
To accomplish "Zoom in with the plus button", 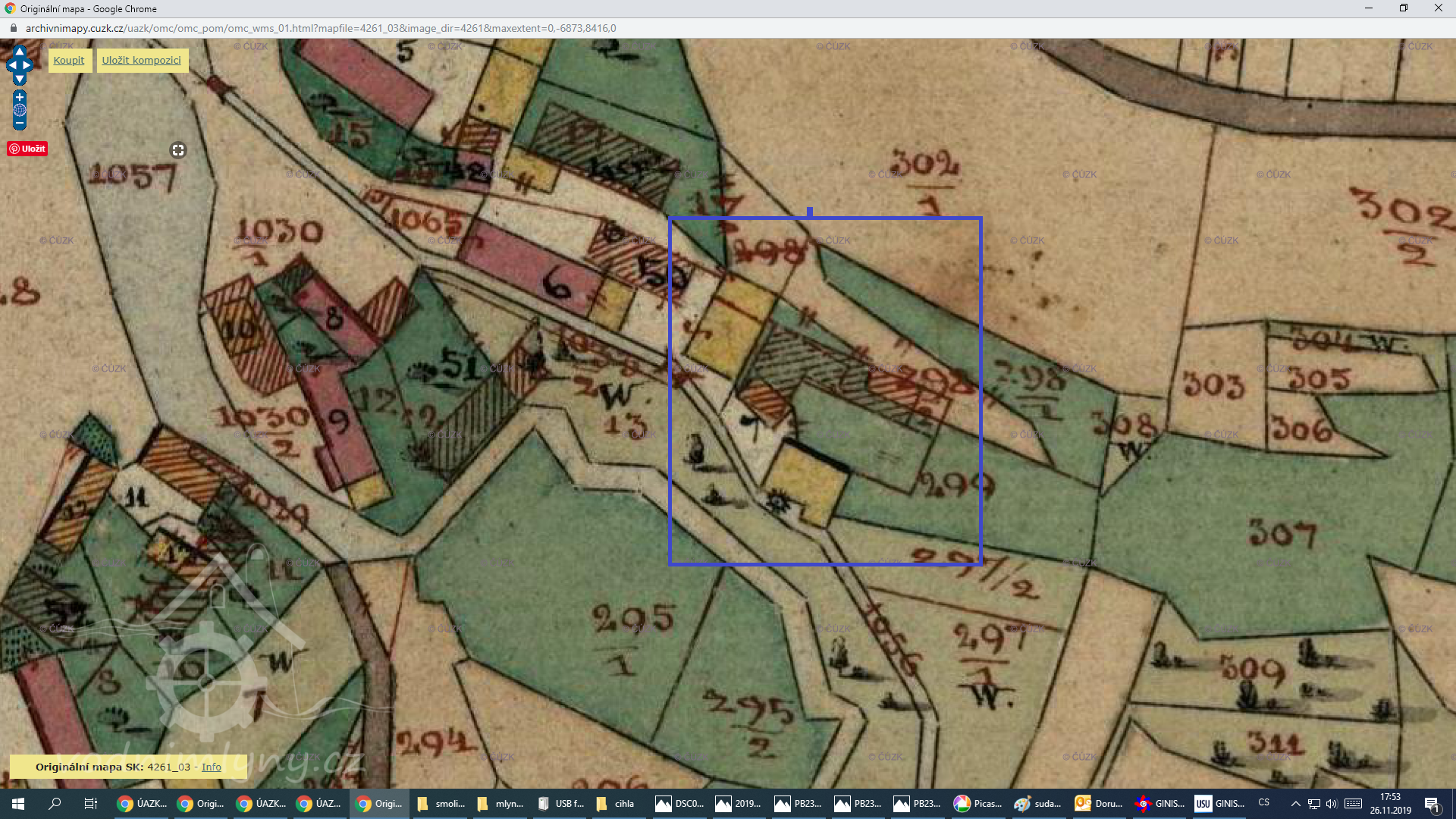I will pyautogui.click(x=20, y=97).
